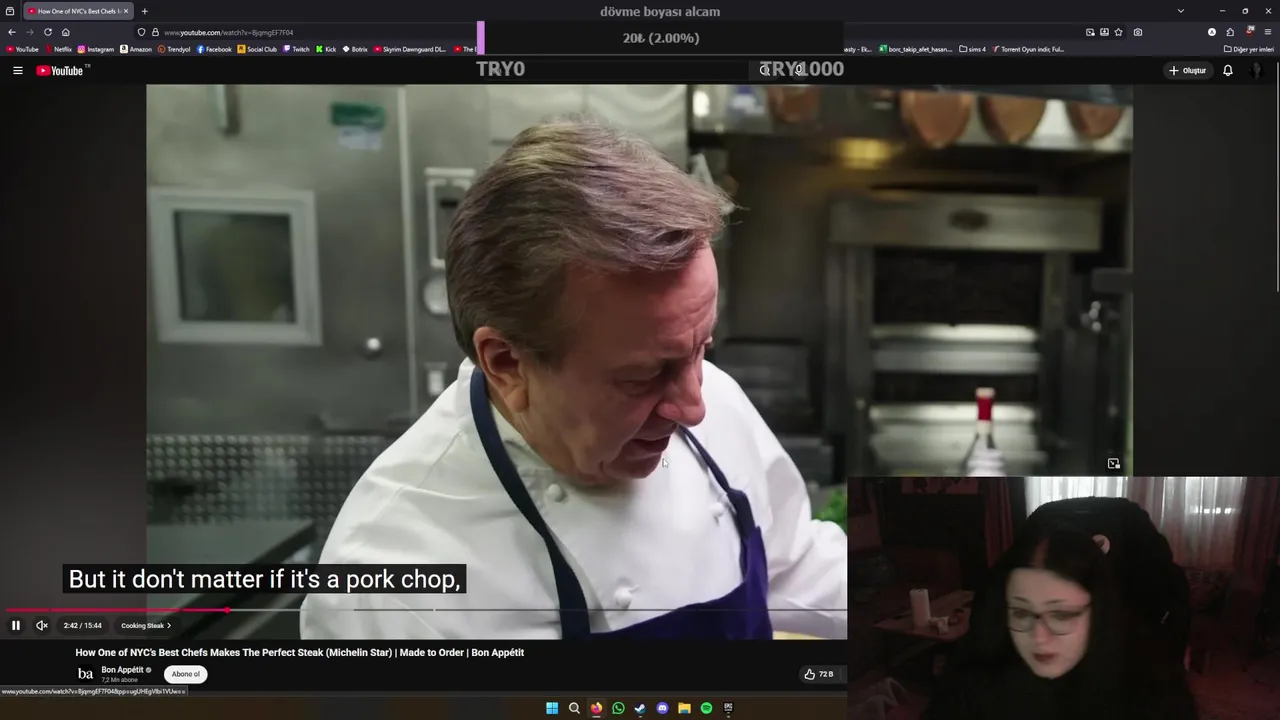Go to YouTube home via logo
The image size is (1280, 720).
tap(62, 71)
